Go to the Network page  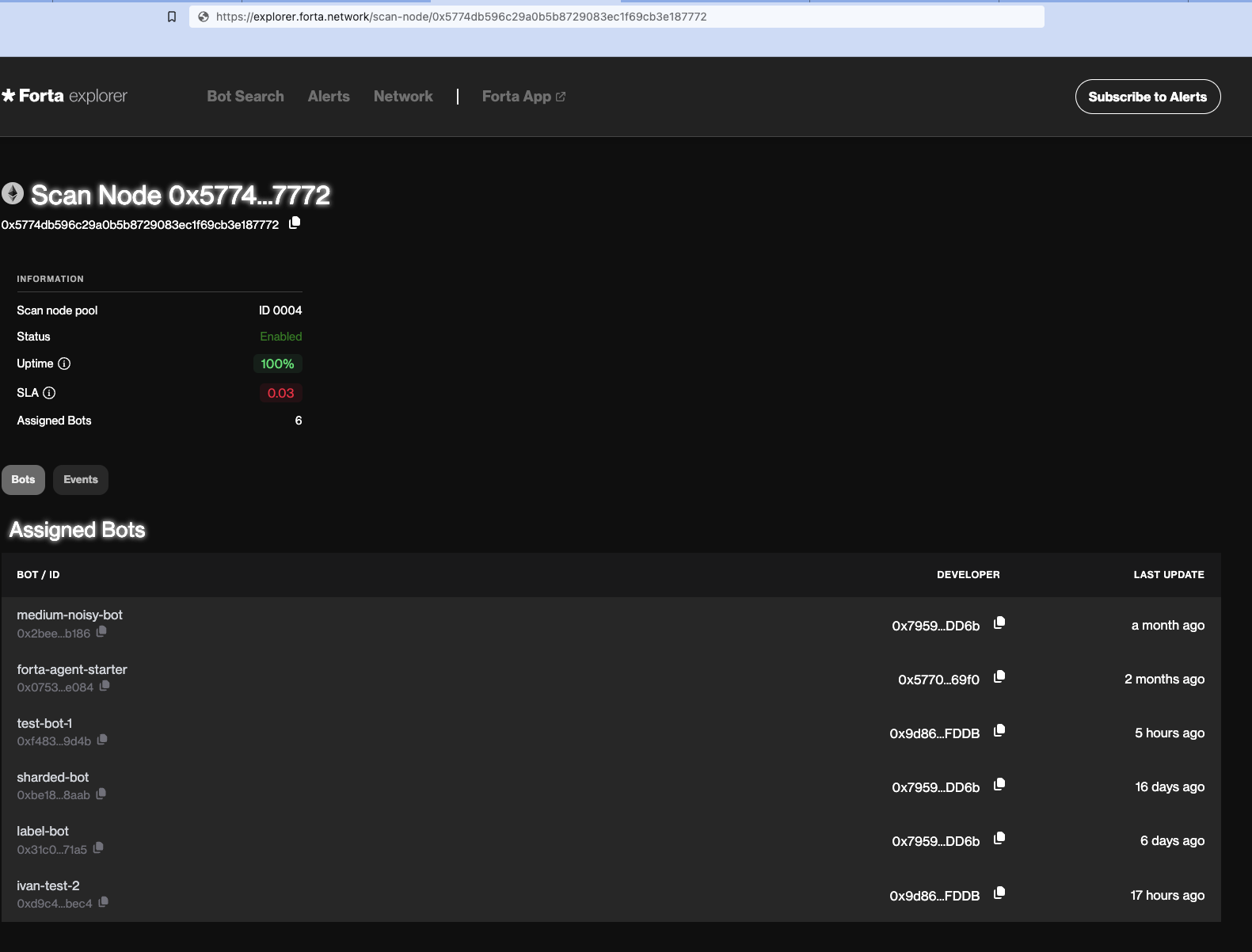click(403, 96)
